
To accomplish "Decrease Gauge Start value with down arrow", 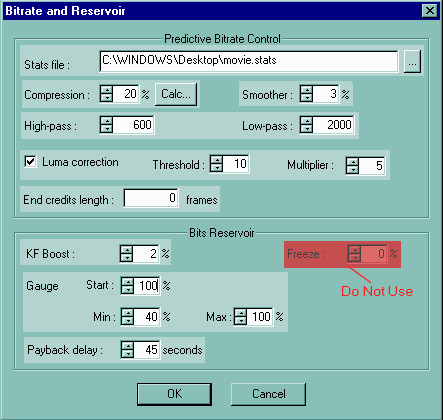I will (x=127, y=290).
